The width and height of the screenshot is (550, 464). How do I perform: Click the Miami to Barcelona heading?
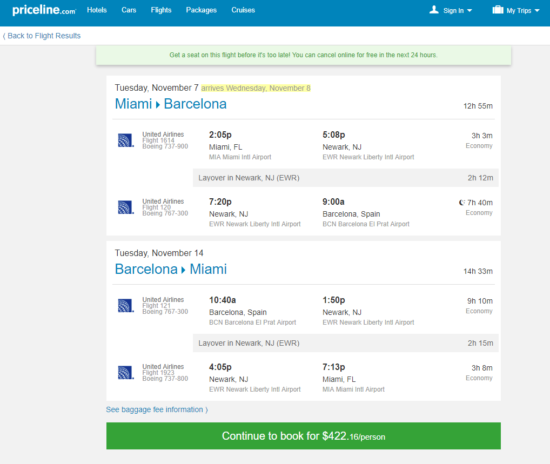[170, 104]
